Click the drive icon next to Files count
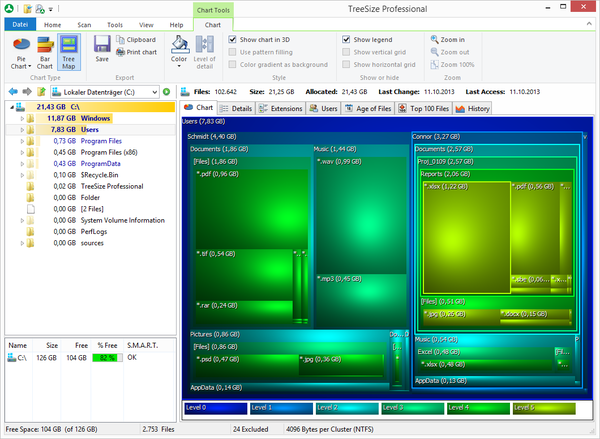Screen dimensions: 600x439 pyautogui.click(x=185, y=92)
